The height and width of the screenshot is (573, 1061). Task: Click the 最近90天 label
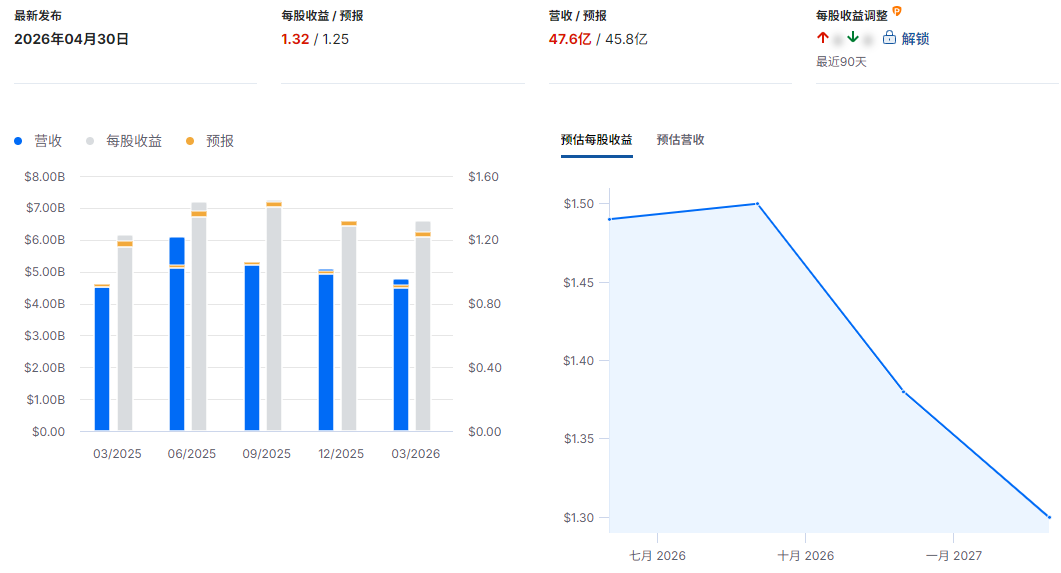click(841, 62)
